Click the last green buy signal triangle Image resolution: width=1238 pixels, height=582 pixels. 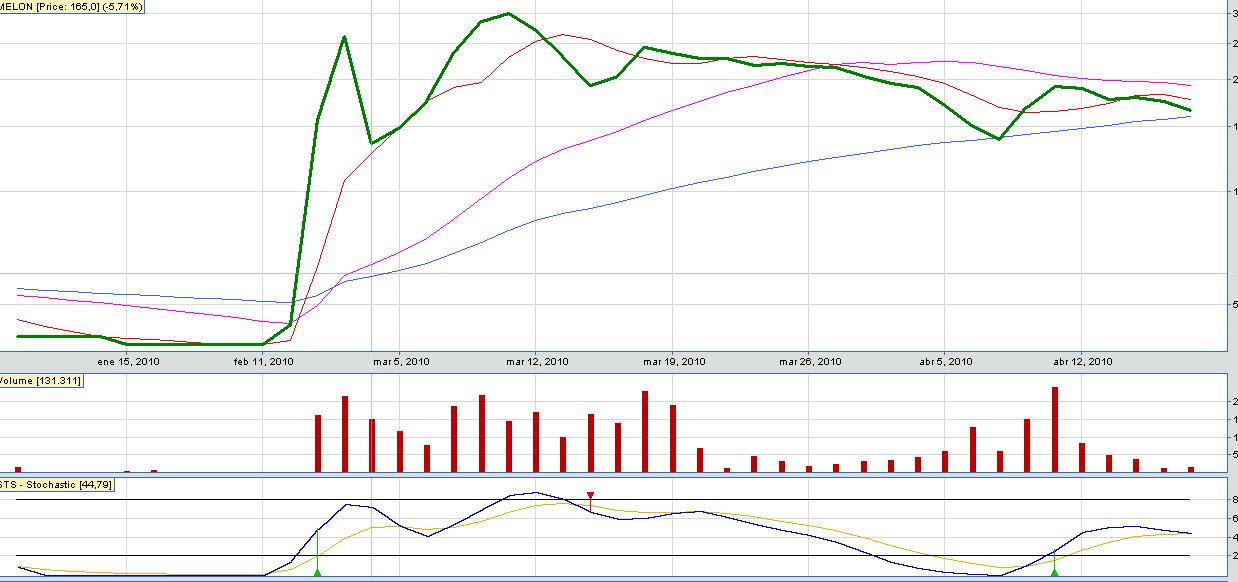(x=1054, y=572)
